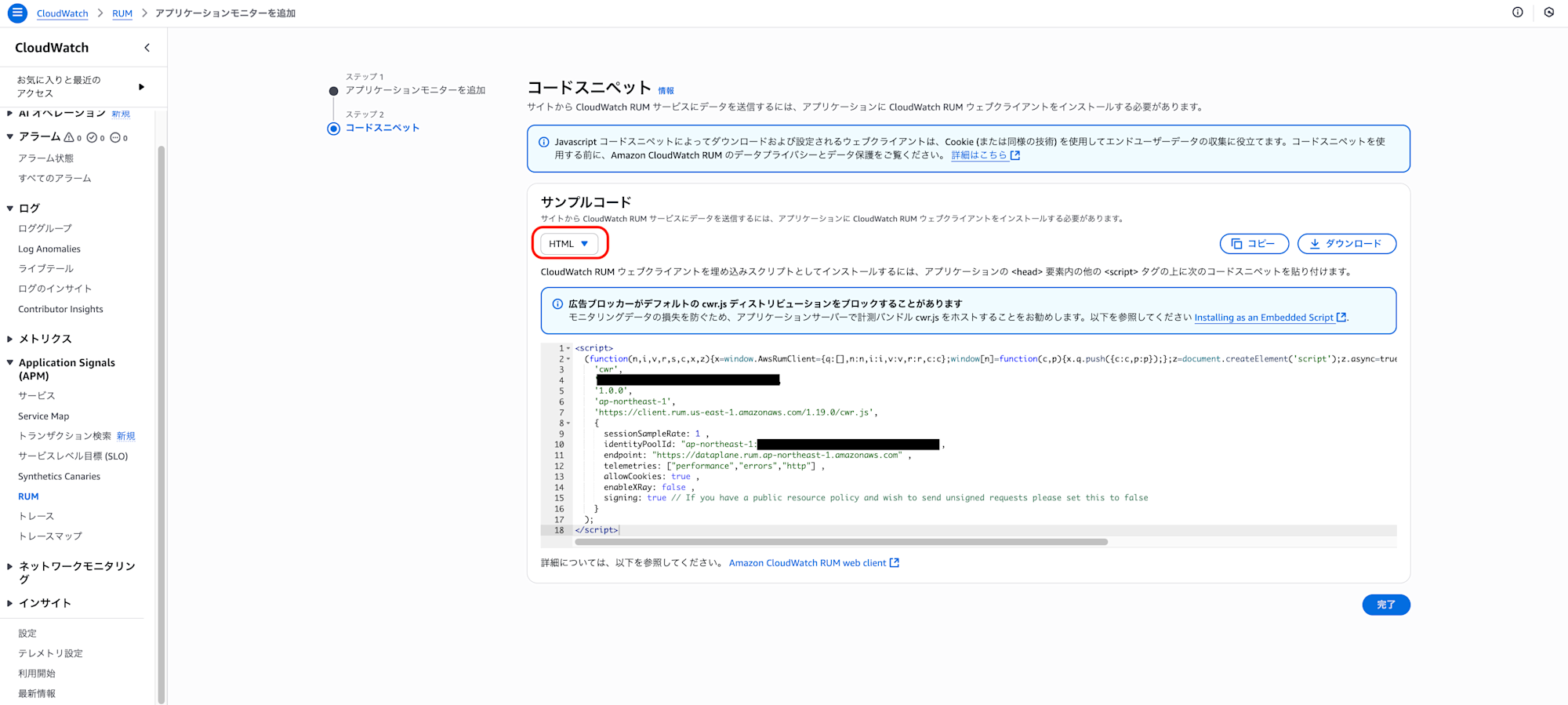
Task: Collapse Application Signals (APM) section
Action: pos(9,362)
